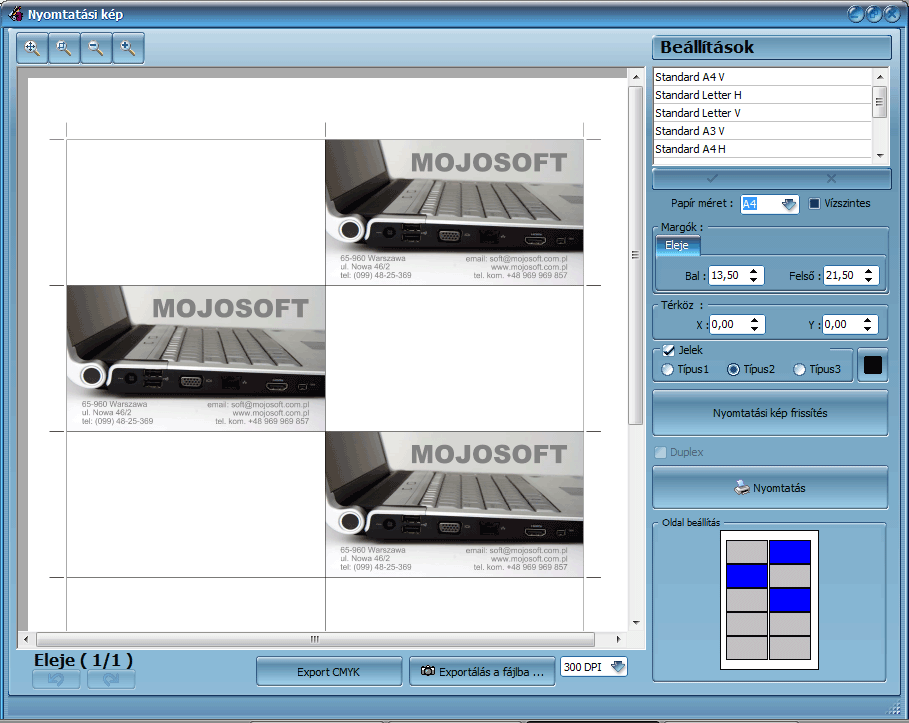The height and width of the screenshot is (723, 909).
Task: Increase the Térköz Y value with up arrow
Action: point(867,319)
